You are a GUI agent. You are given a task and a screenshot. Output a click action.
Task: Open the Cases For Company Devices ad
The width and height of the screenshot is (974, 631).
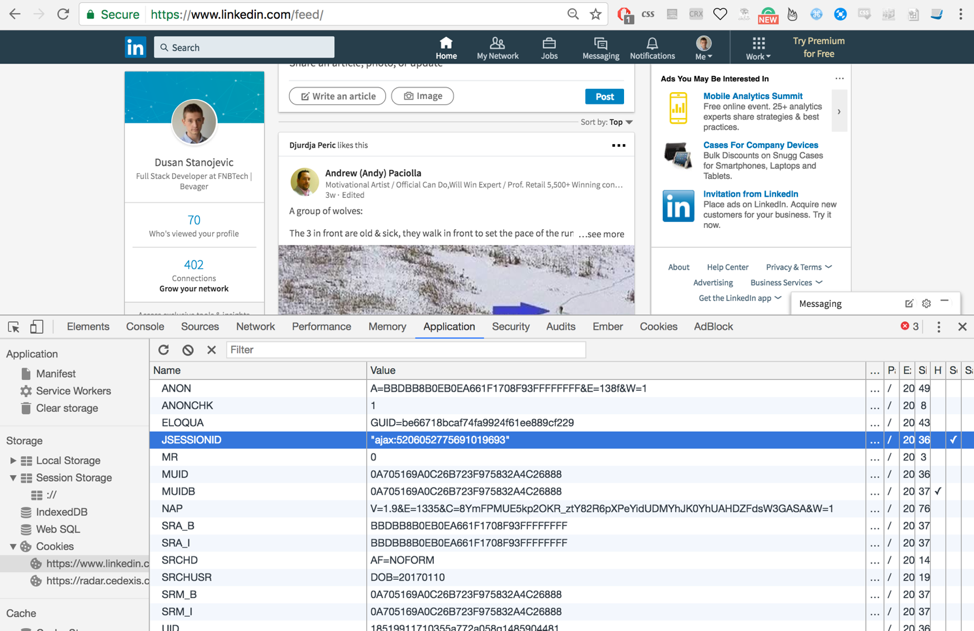pos(760,145)
